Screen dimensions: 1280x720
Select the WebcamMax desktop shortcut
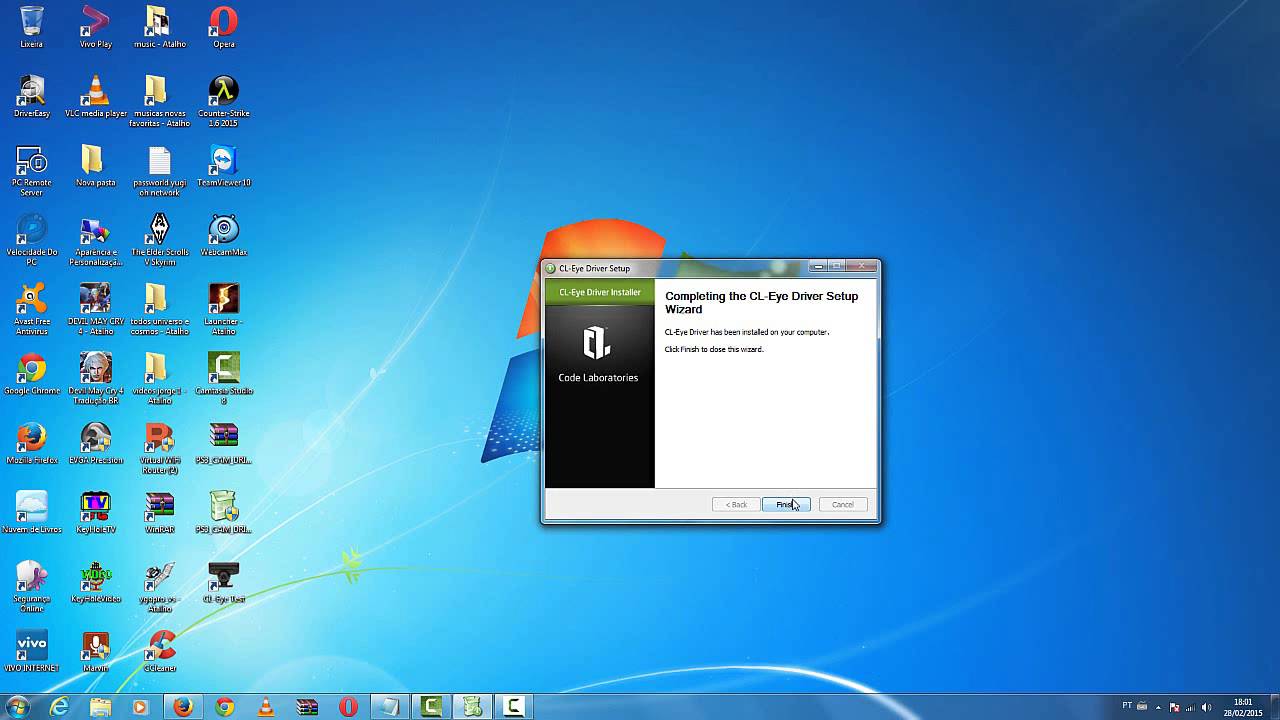[x=224, y=234]
